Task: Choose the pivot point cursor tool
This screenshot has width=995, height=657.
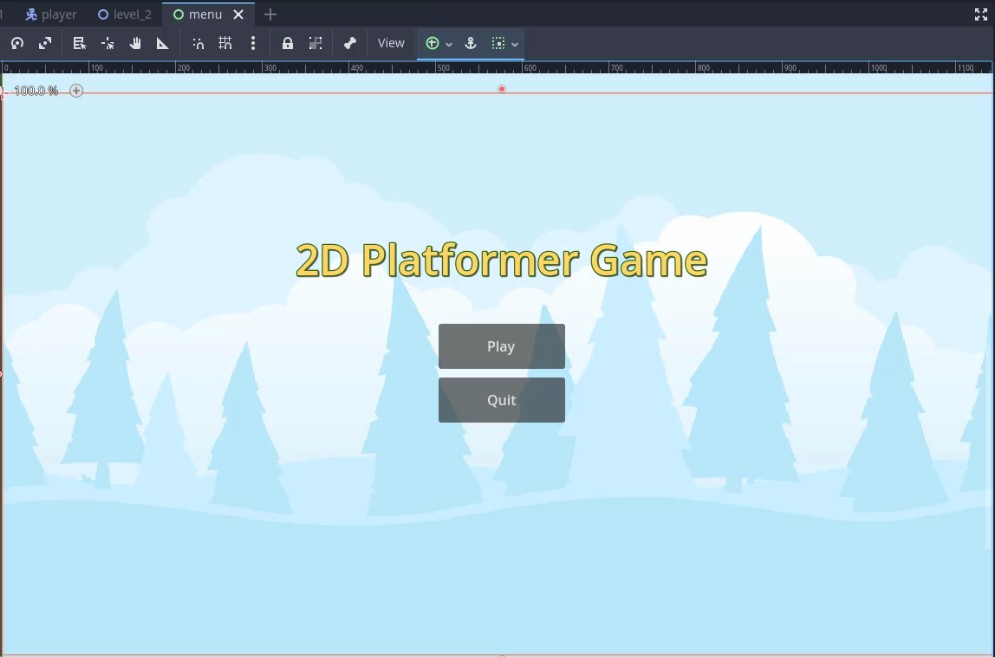Action: click(x=107, y=43)
